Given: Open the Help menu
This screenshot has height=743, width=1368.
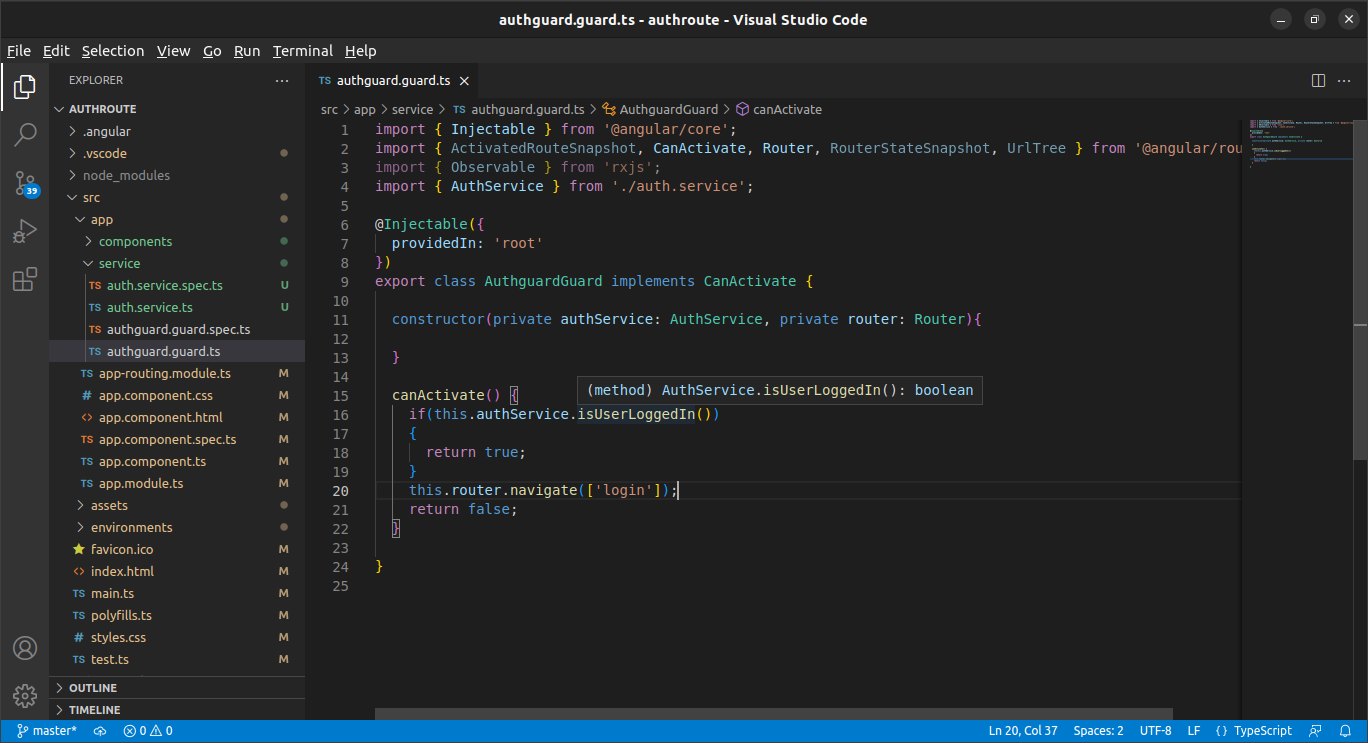Looking at the screenshot, I should click(x=361, y=51).
